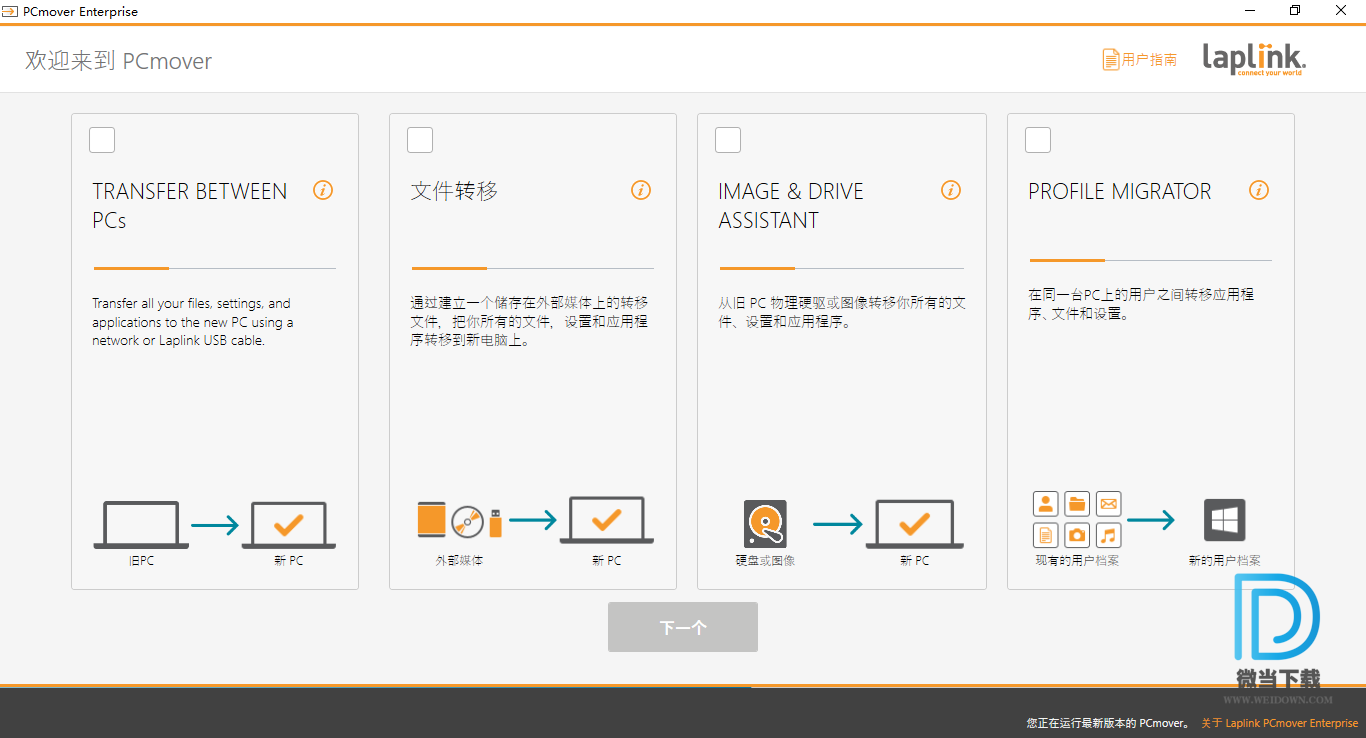1366x738 pixels.
Task: Close the PCmover Enterprise window
Action: [x=1341, y=11]
